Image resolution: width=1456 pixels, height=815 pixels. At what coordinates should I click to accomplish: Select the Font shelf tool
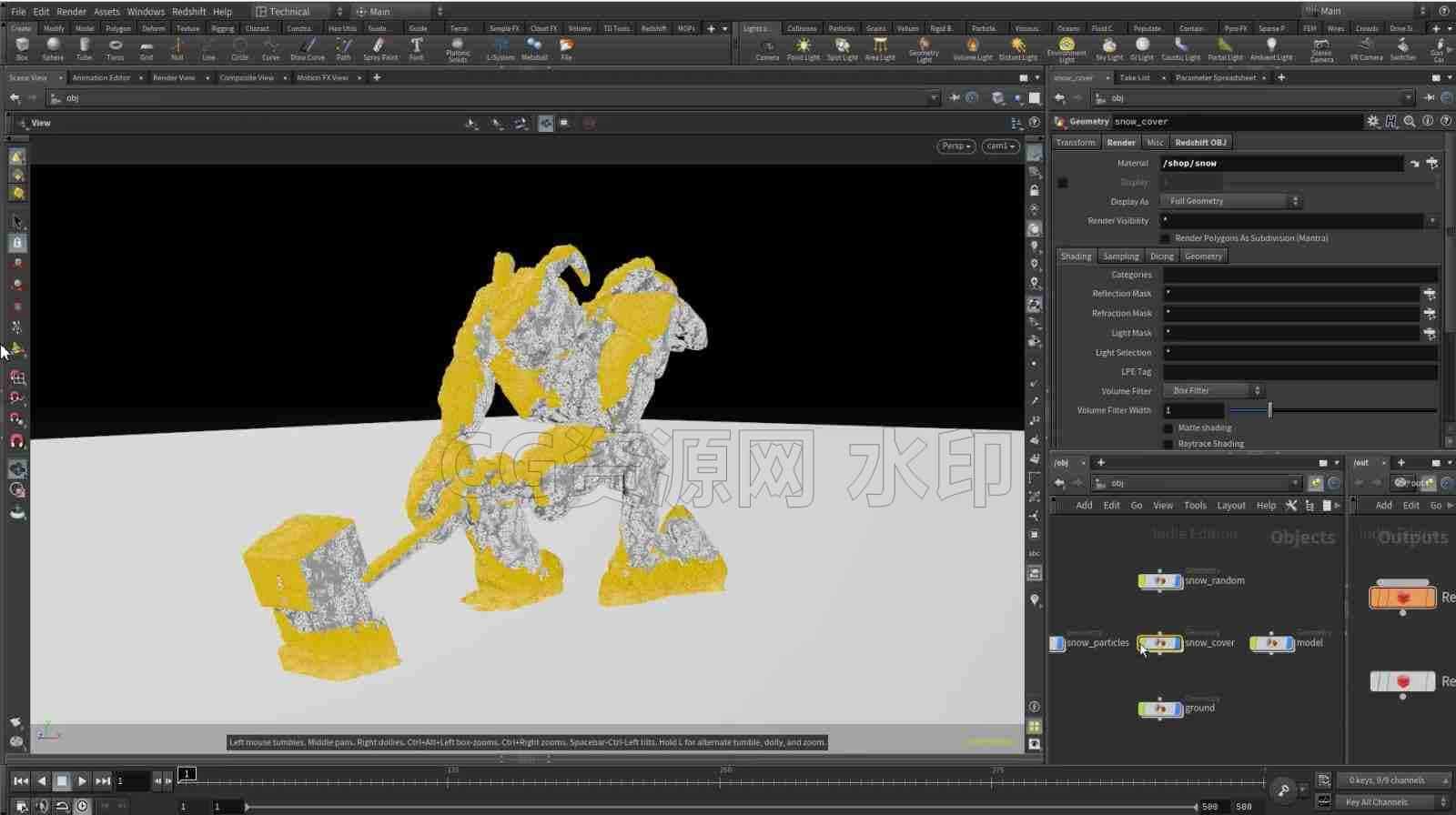tap(416, 48)
